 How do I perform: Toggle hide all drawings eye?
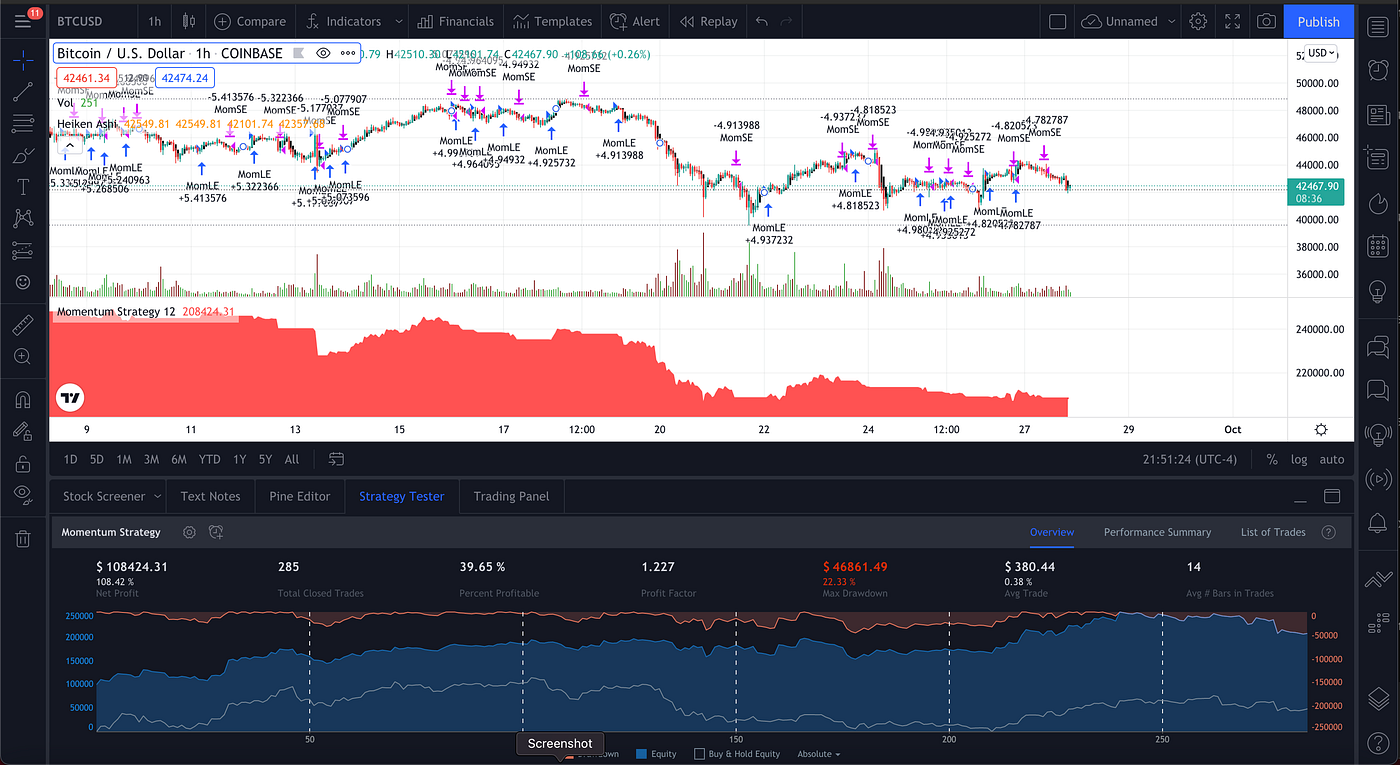(22, 494)
